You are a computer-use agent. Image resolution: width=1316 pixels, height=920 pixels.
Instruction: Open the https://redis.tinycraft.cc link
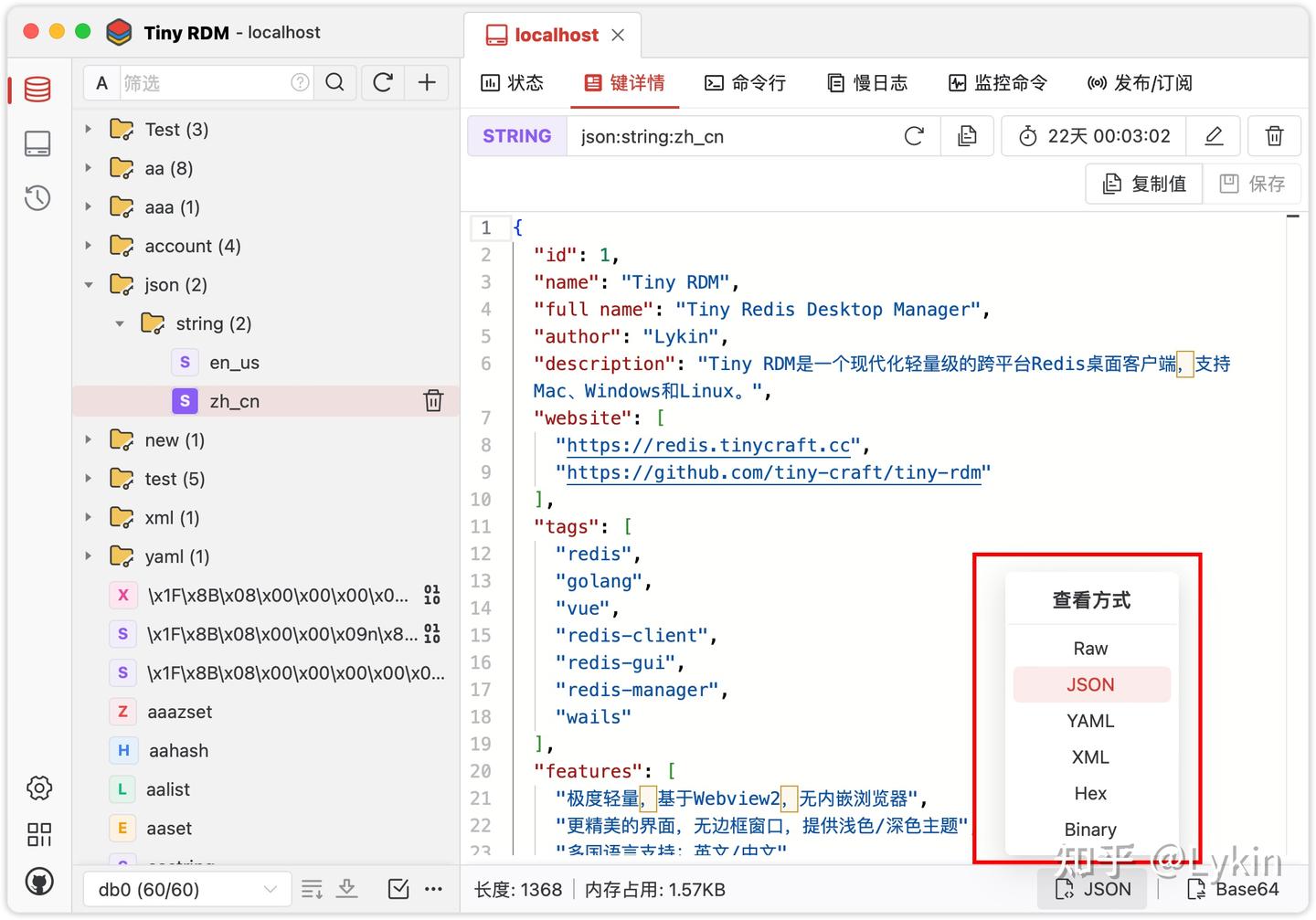(709, 446)
